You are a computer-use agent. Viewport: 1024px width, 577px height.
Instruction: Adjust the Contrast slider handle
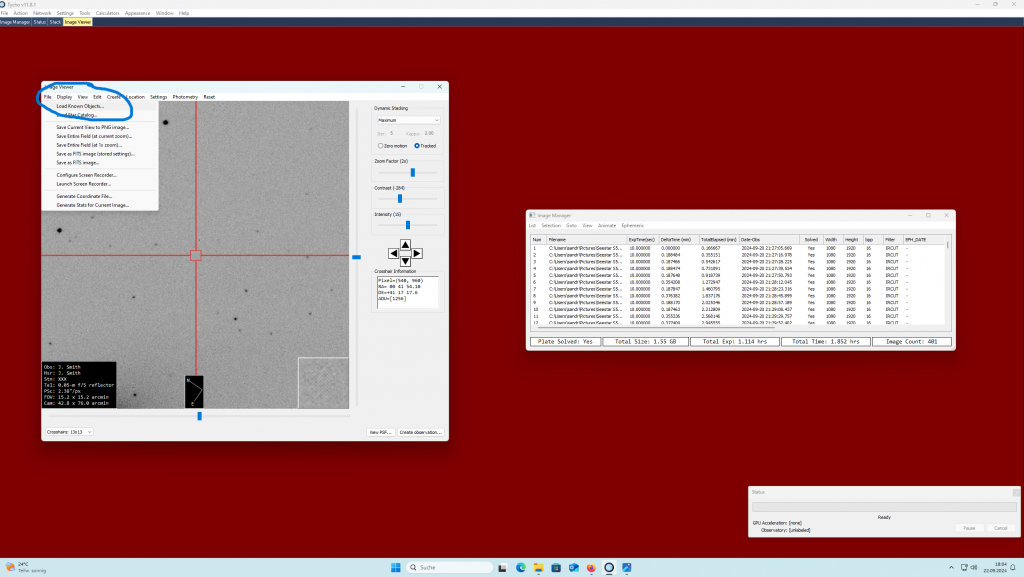pyautogui.click(x=400, y=198)
